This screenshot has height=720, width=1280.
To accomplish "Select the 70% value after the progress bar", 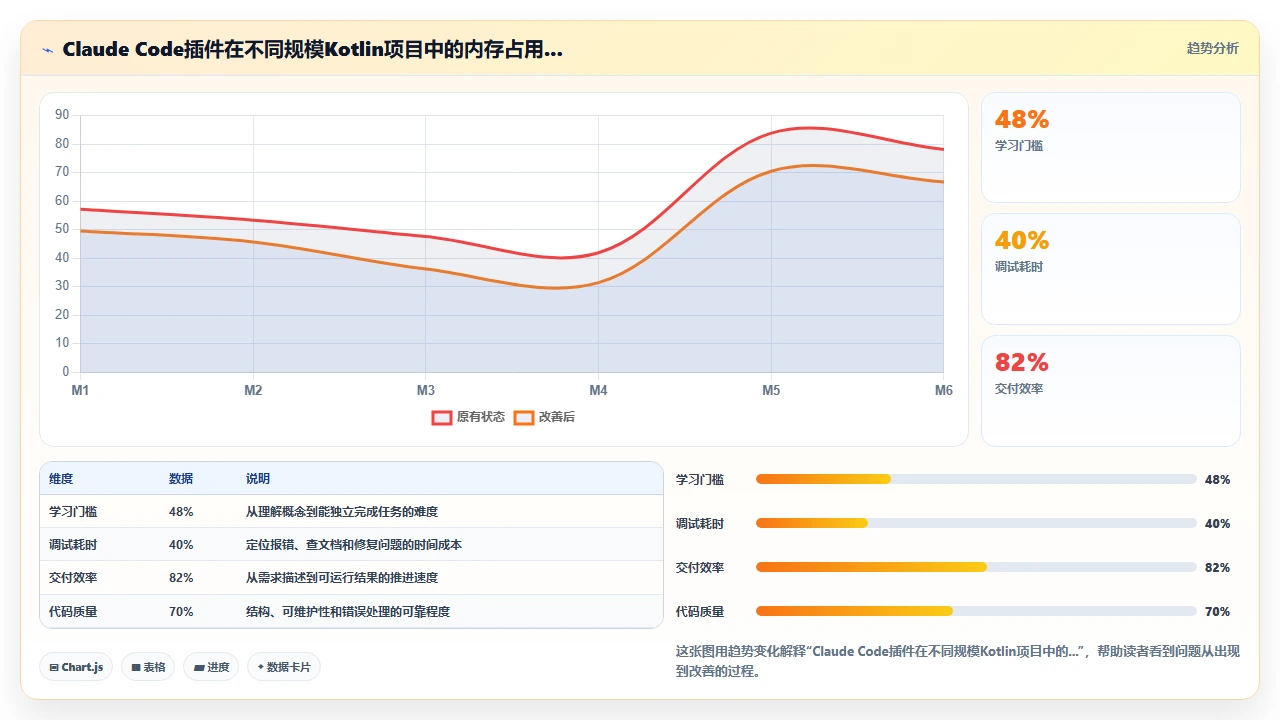I will click(x=1218, y=611).
